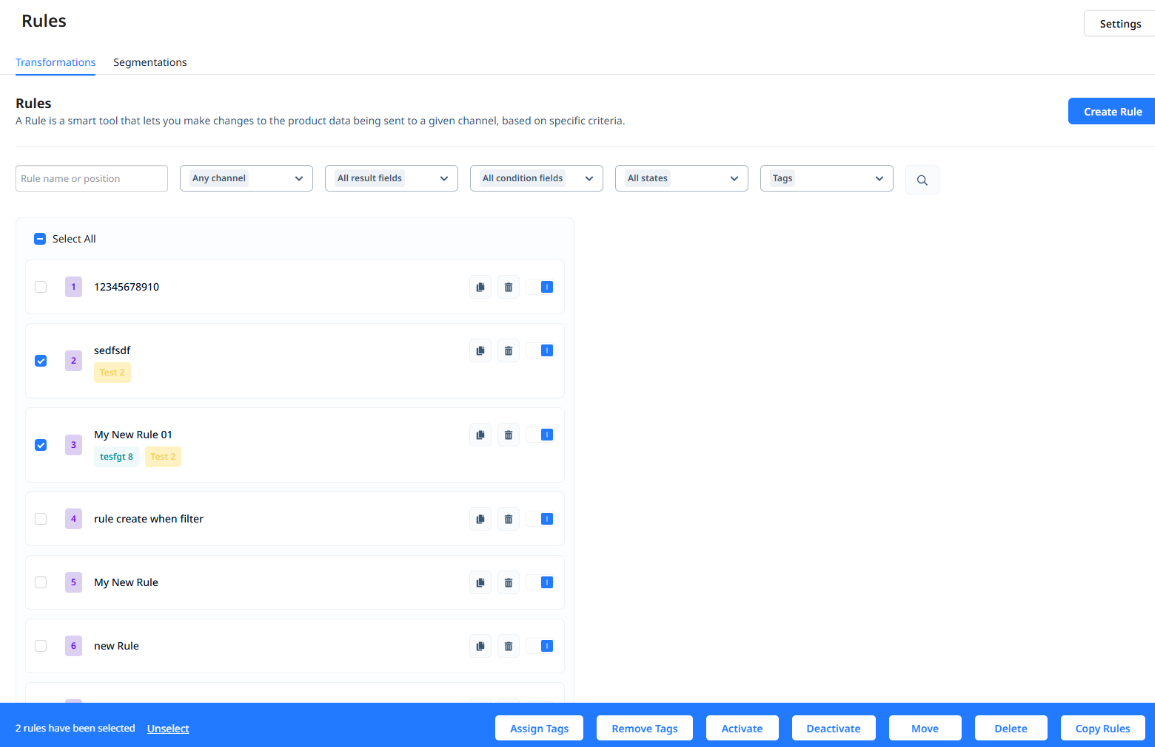Open the sedfsdf rule name
Screen dimensions: 1155x747
click(112, 351)
